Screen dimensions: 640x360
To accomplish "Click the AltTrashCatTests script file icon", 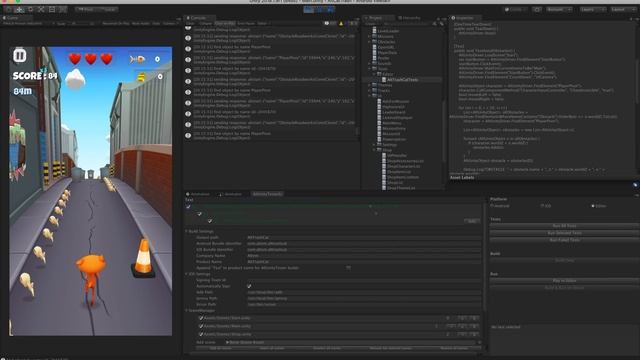I will pyautogui.click(x=384, y=80).
